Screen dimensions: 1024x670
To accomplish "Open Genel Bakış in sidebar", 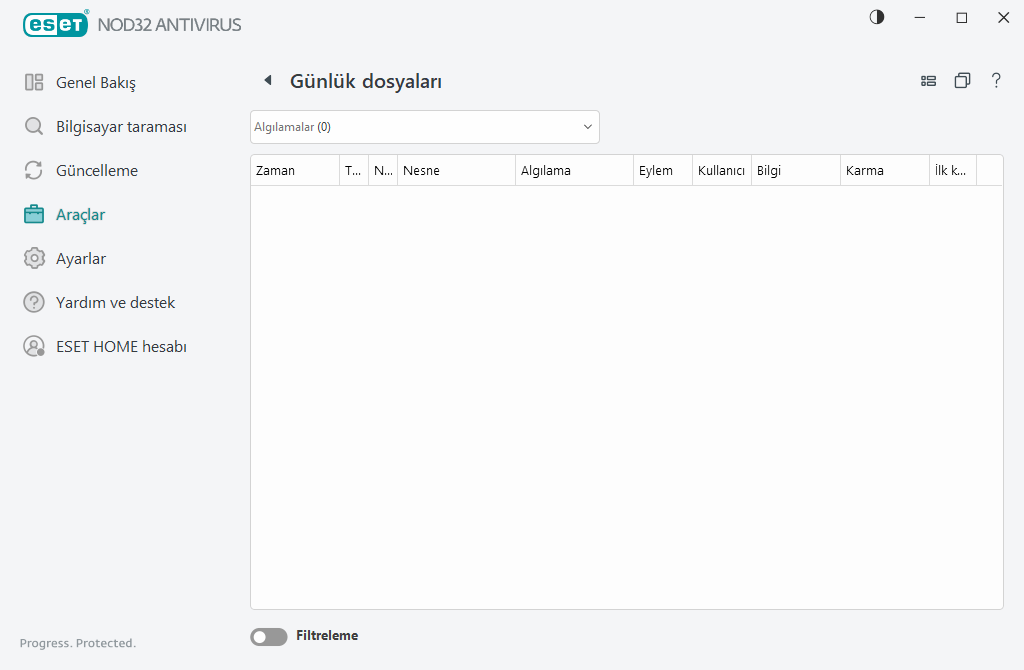I will point(95,83).
